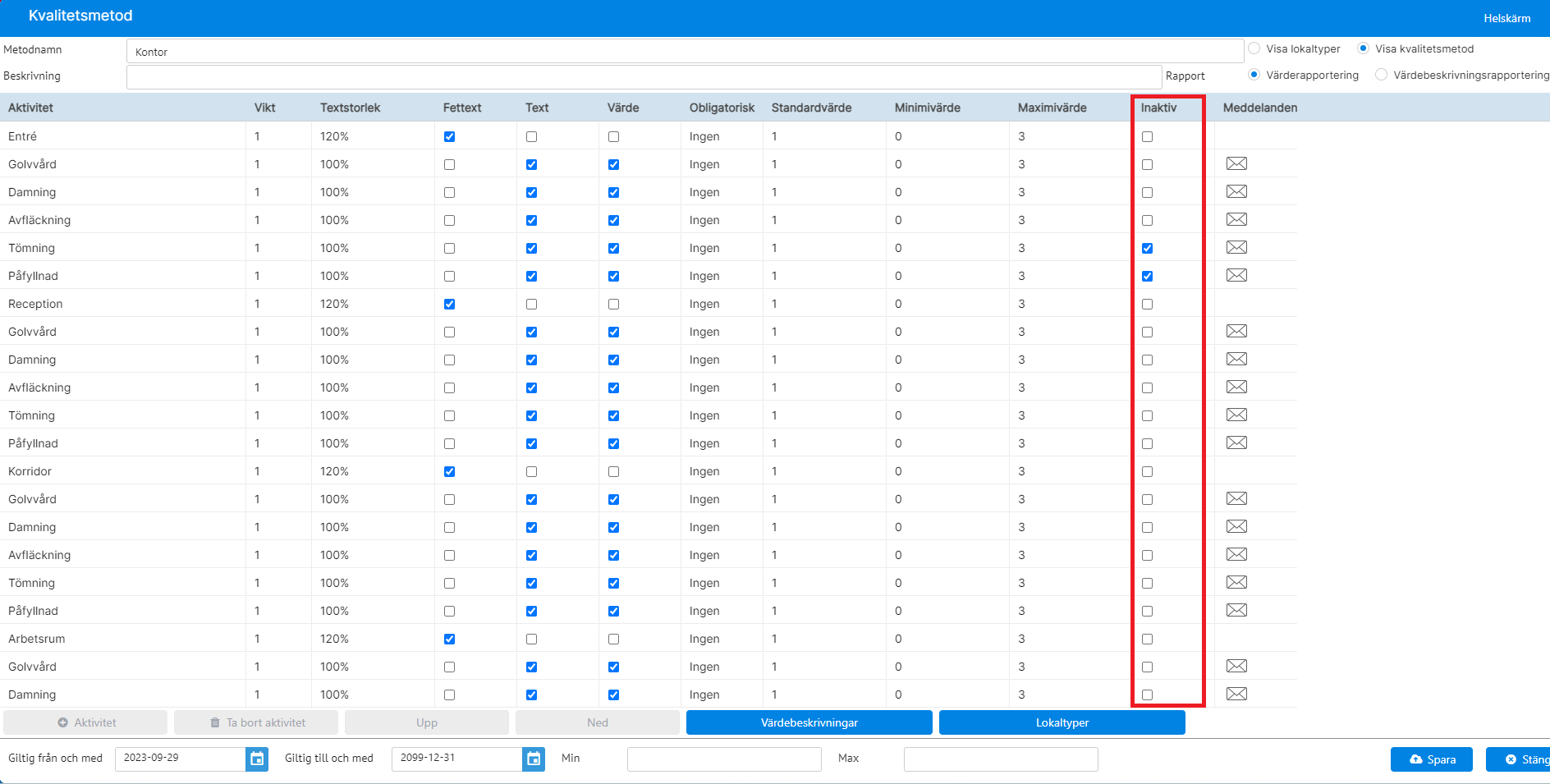1550x784 pixels.
Task: Move activity up with Upp button
Action: click(x=427, y=722)
